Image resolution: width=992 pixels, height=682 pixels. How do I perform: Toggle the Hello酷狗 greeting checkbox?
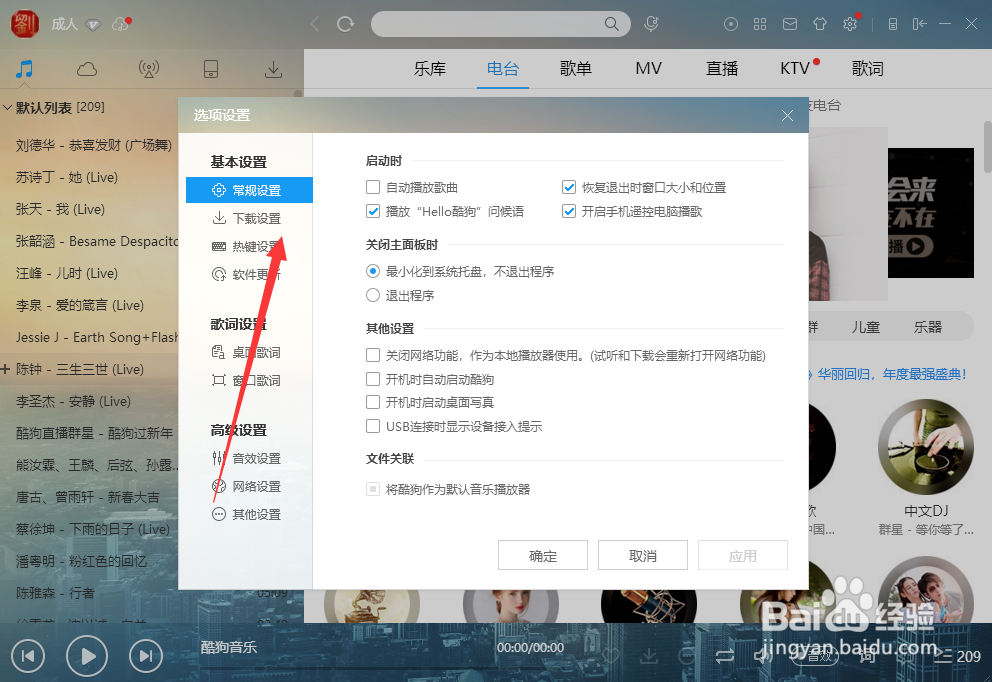(373, 211)
